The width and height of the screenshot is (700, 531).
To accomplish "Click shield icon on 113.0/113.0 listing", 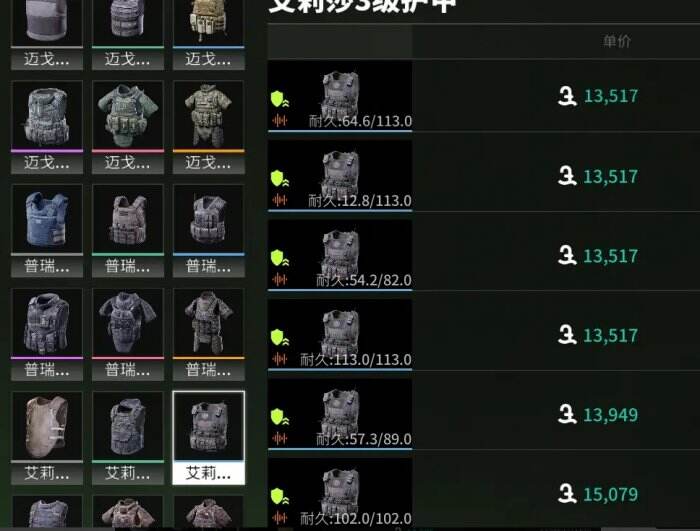I will 279,337.
